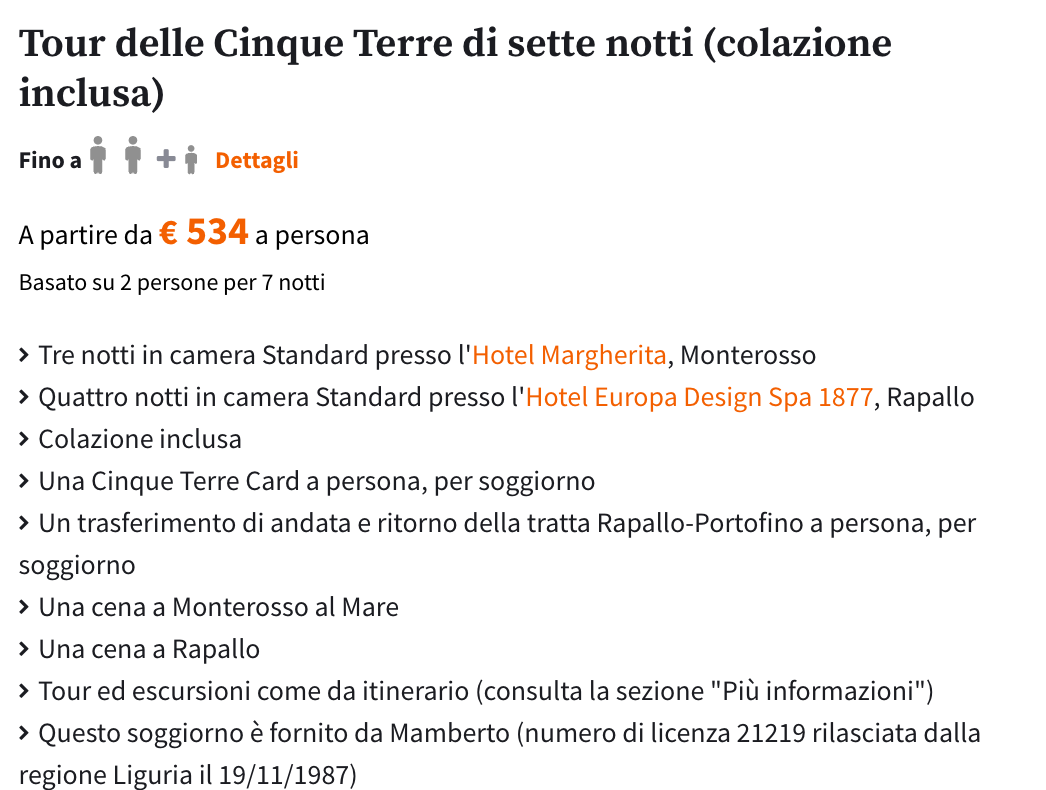Click the orange € 534 price
The image size is (1046, 790).
[204, 233]
